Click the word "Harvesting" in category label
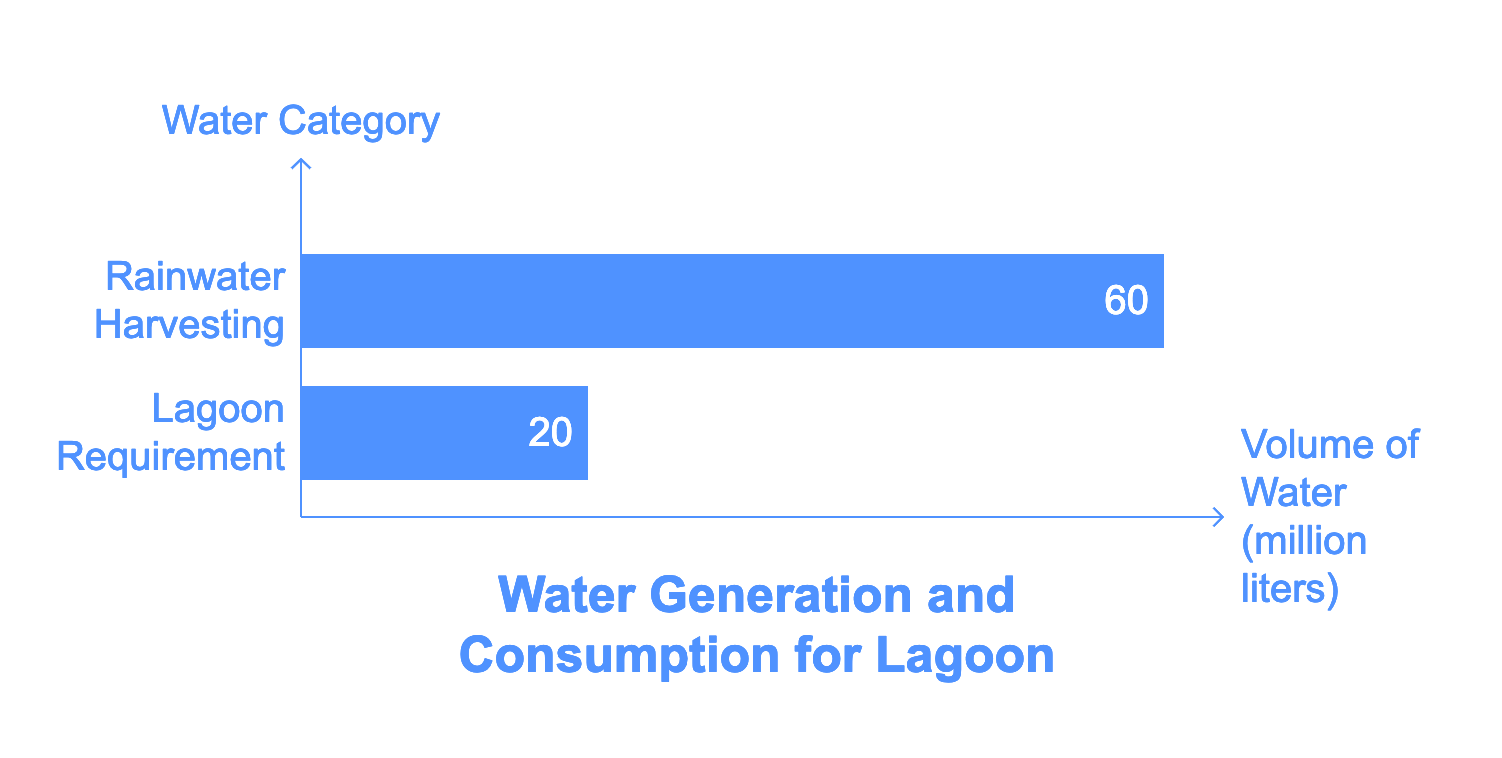The width and height of the screenshot is (1502, 758). [x=190, y=325]
